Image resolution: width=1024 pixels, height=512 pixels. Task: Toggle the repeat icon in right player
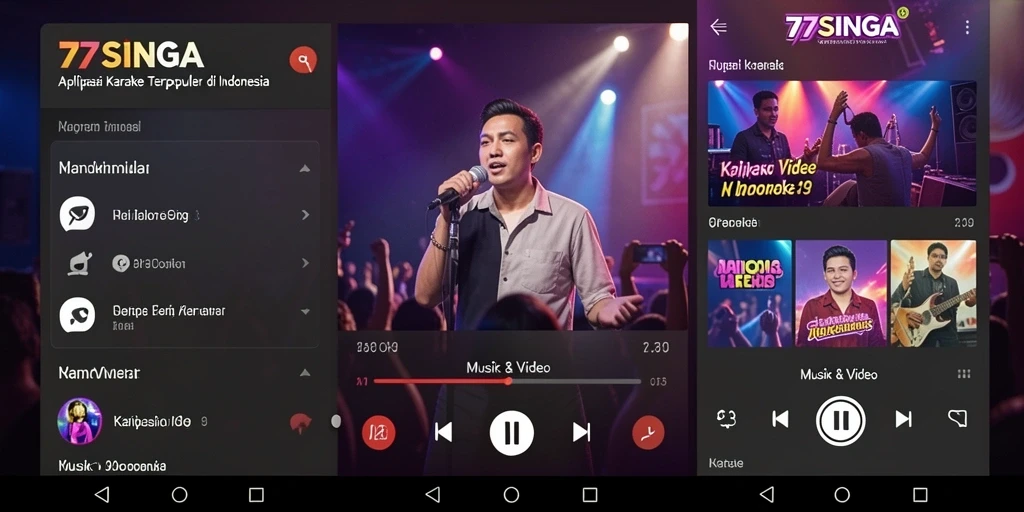(x=726, y=419)
